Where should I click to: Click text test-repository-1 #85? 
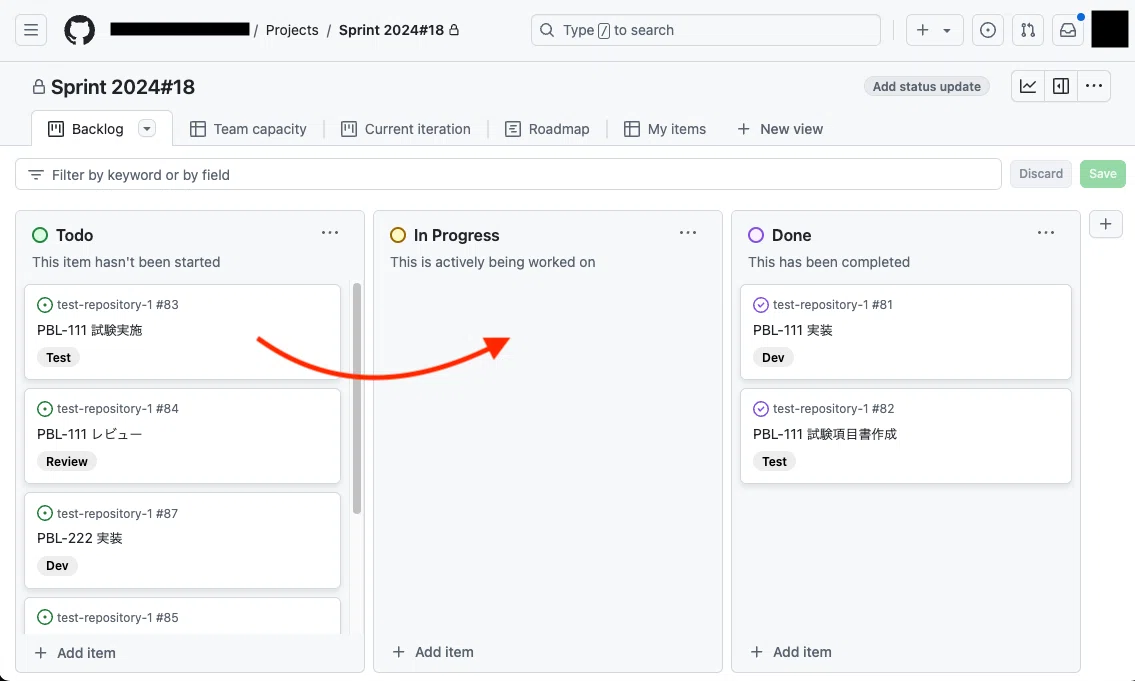click(118, 617)
